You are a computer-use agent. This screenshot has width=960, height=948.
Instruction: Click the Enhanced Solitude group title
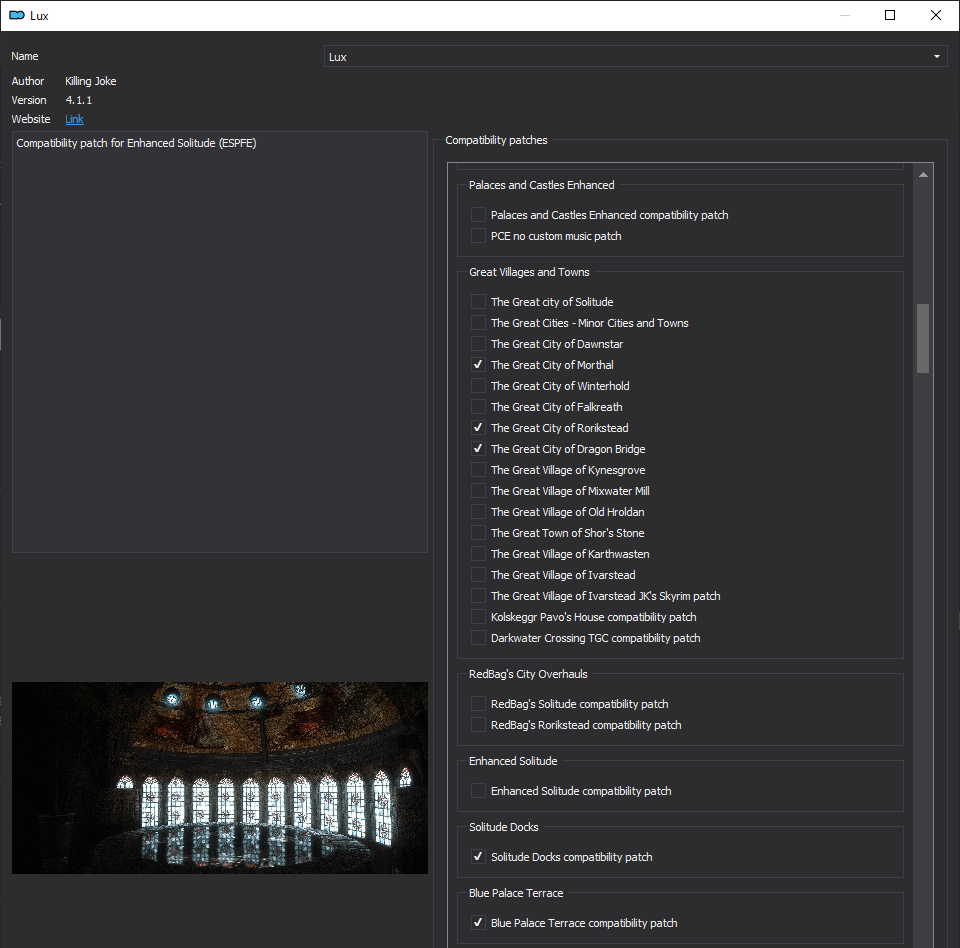coord(513,761)
